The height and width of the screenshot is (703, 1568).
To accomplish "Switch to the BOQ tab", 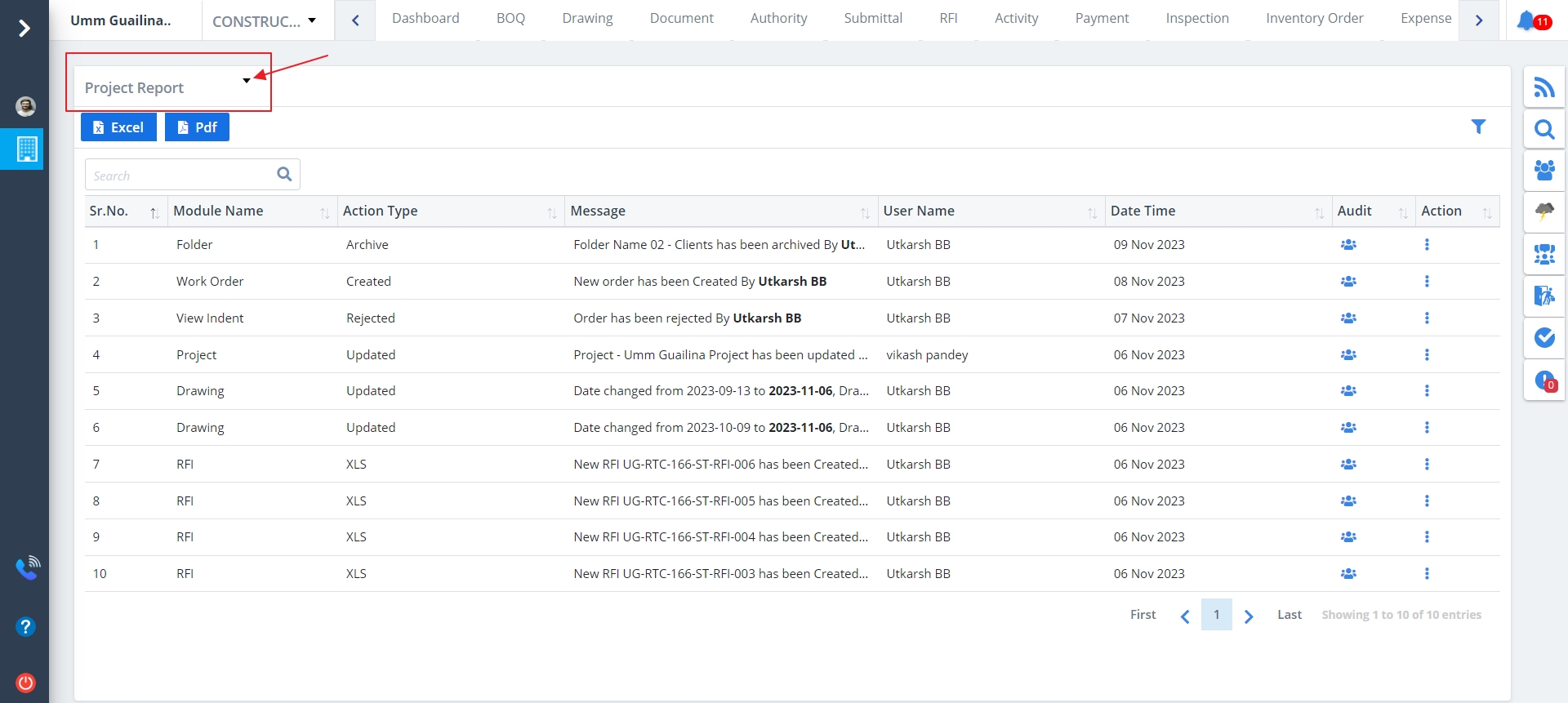I will pyautogui.click(x=510, y=19).
